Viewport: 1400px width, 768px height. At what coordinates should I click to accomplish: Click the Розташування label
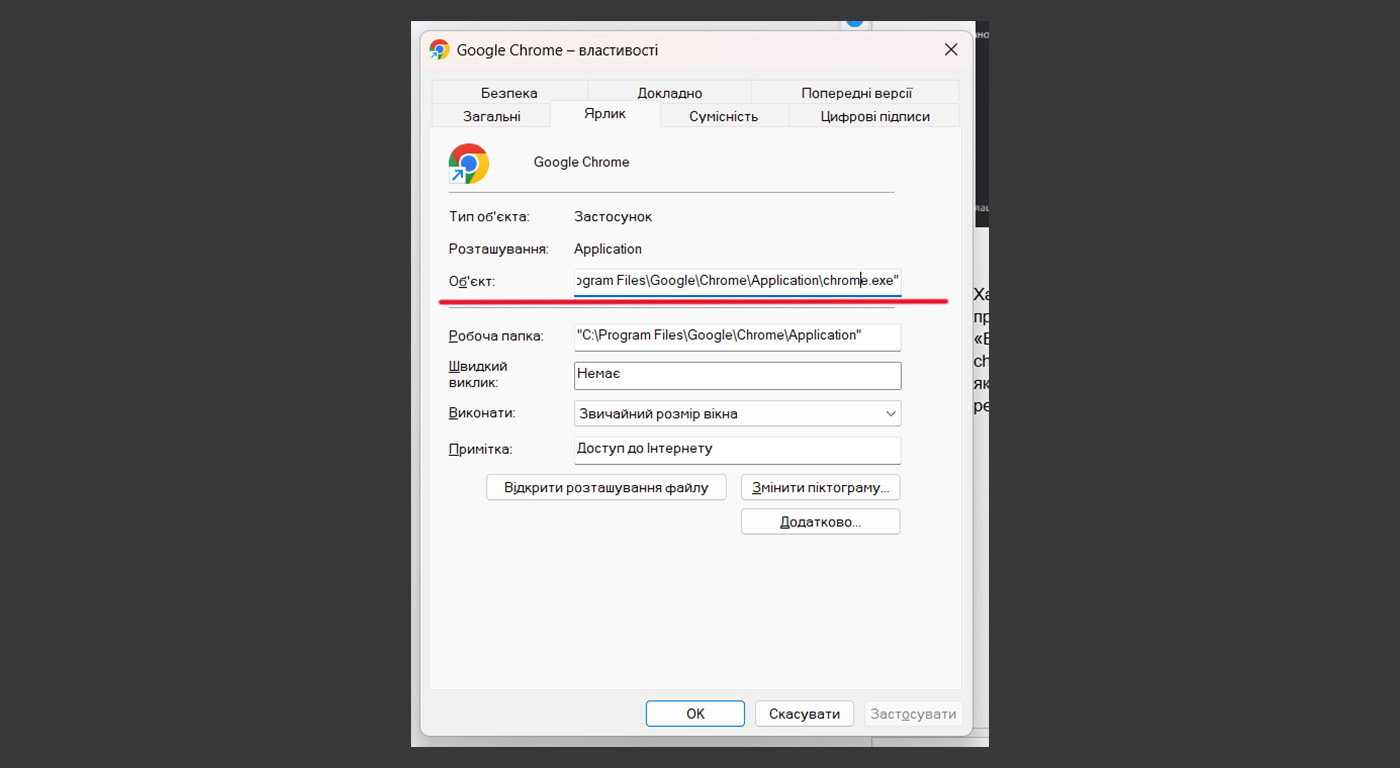(x=499, y=249)
